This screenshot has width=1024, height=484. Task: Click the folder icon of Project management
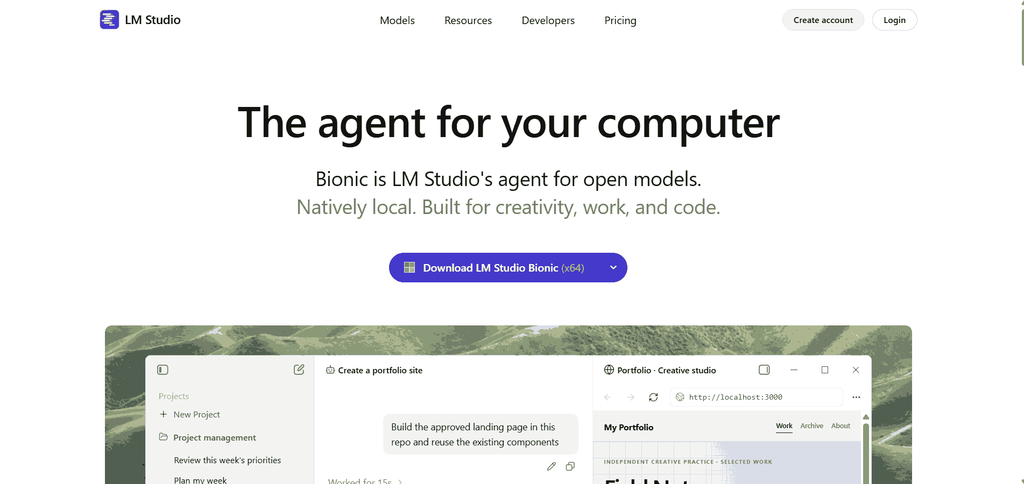(x=163, y=437)
